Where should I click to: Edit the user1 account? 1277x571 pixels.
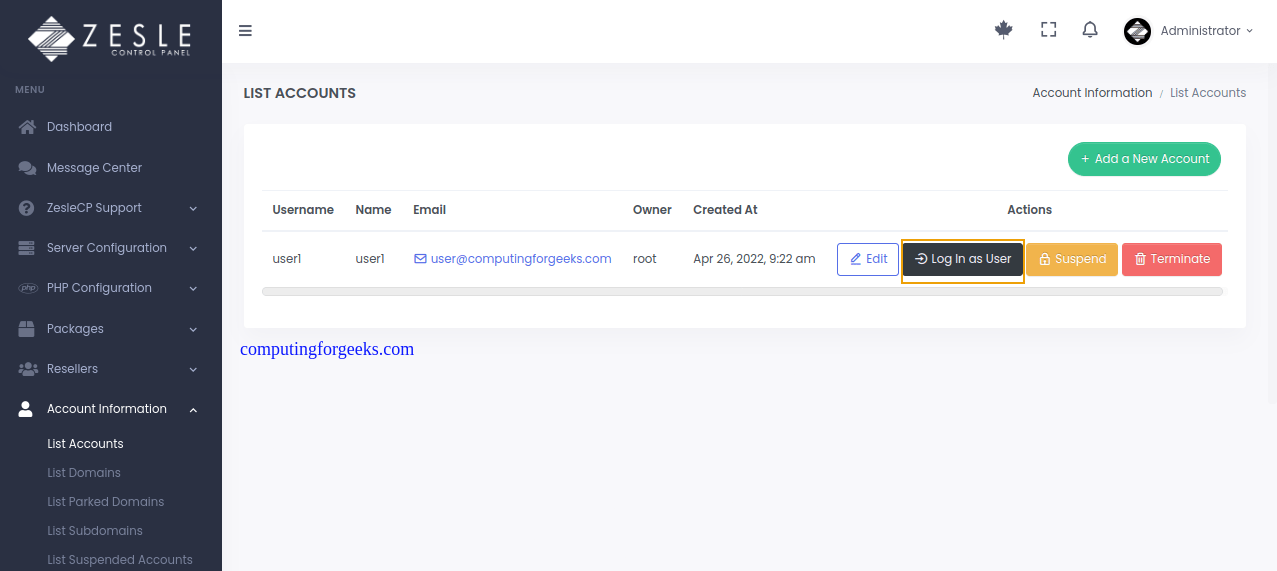pyautogui.click(x=868, y=259)
